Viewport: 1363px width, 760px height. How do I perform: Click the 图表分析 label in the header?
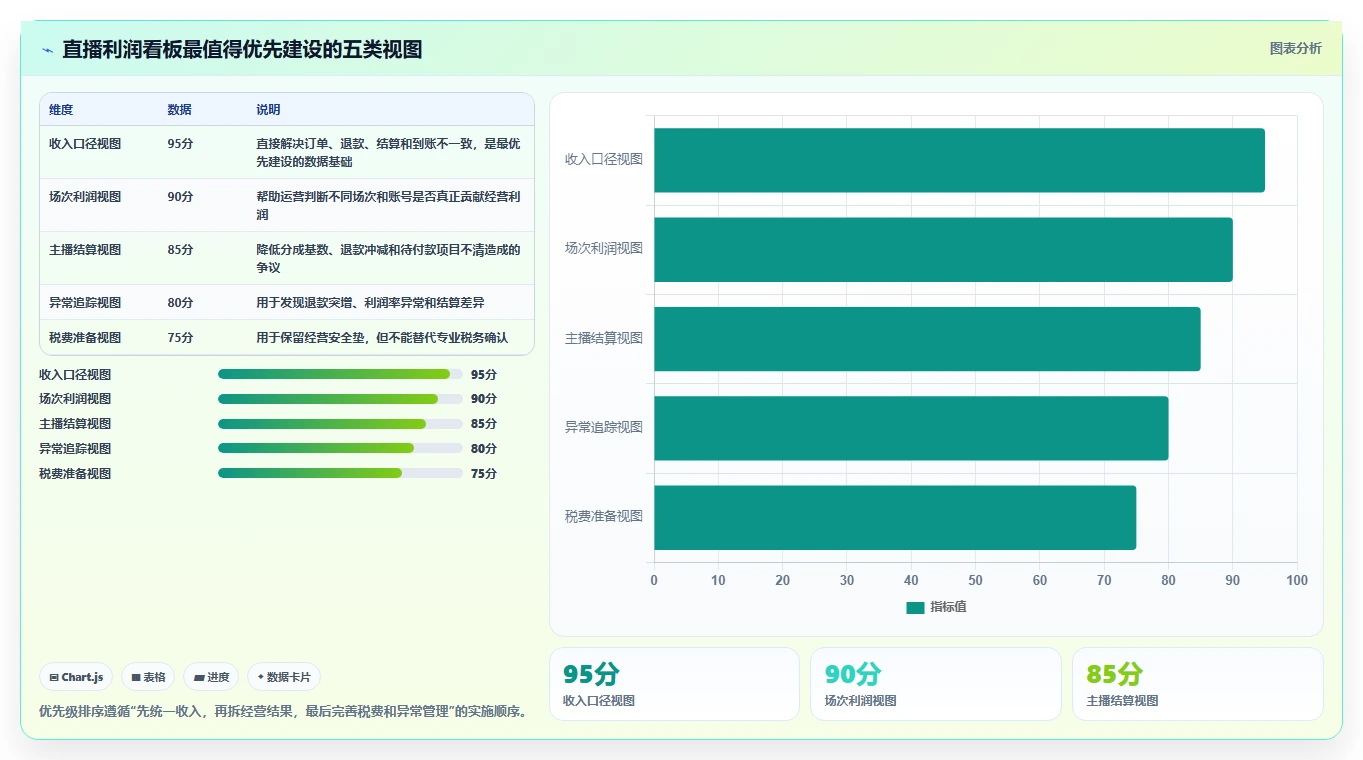1295,48
